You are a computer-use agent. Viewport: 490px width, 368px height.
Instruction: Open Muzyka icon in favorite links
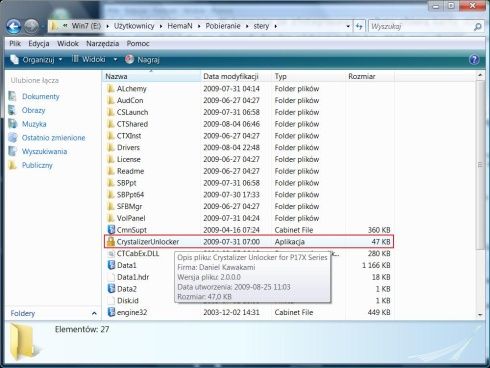pyautogui.click(x=13, y=124)
